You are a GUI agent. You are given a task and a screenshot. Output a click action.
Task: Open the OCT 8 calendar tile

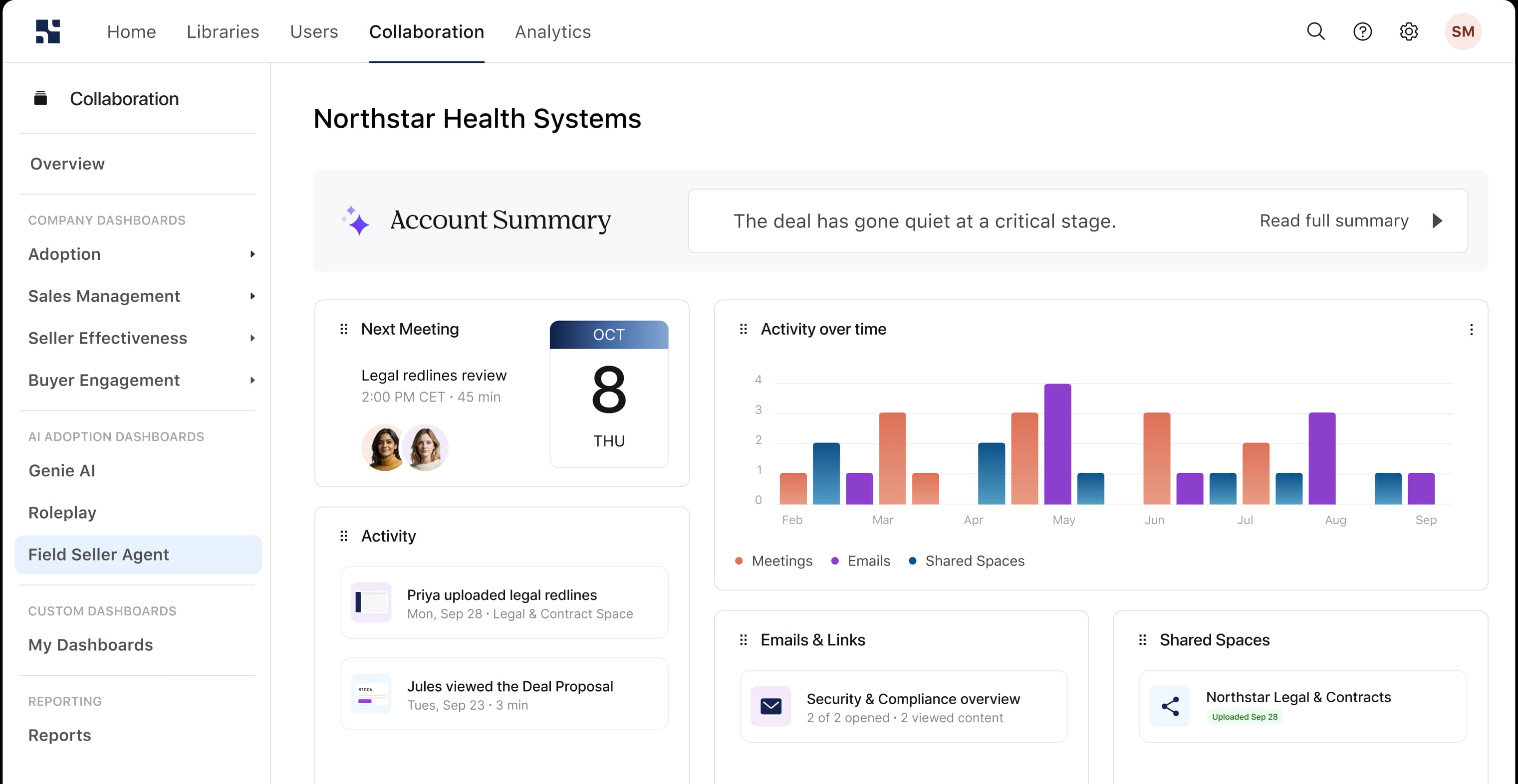point(609,394)
